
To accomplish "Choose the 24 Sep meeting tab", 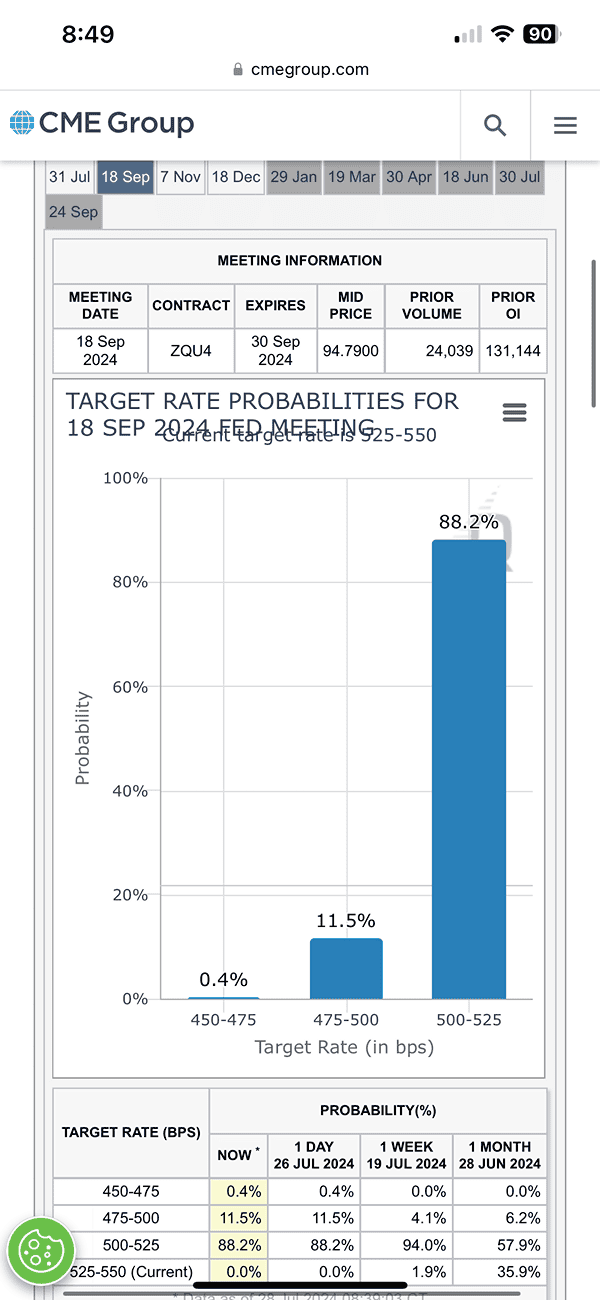I will click(x=73, y=212).
